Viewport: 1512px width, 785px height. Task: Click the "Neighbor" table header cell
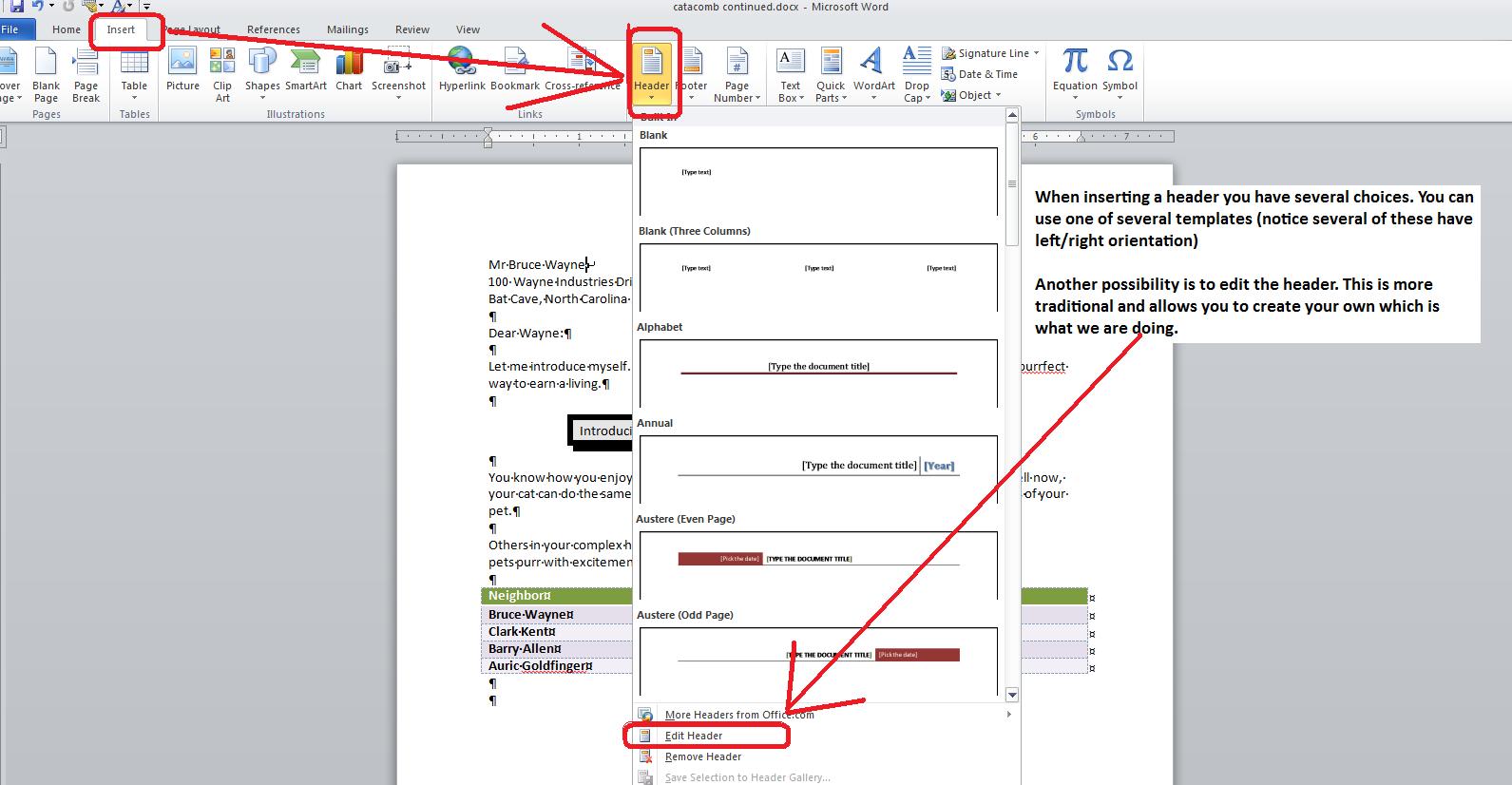coord(557,596)
